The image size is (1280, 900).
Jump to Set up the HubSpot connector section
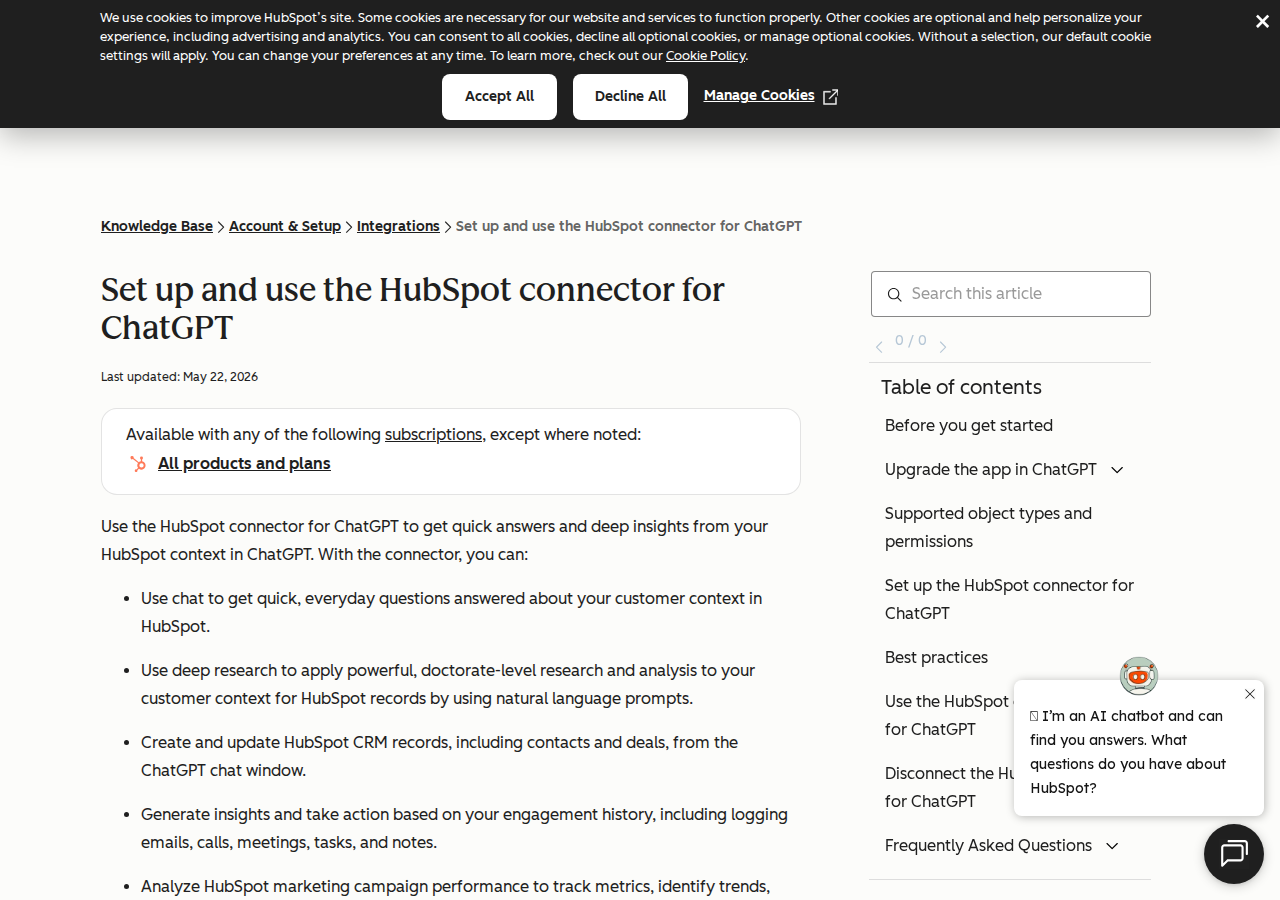(x=1009, y=599)
